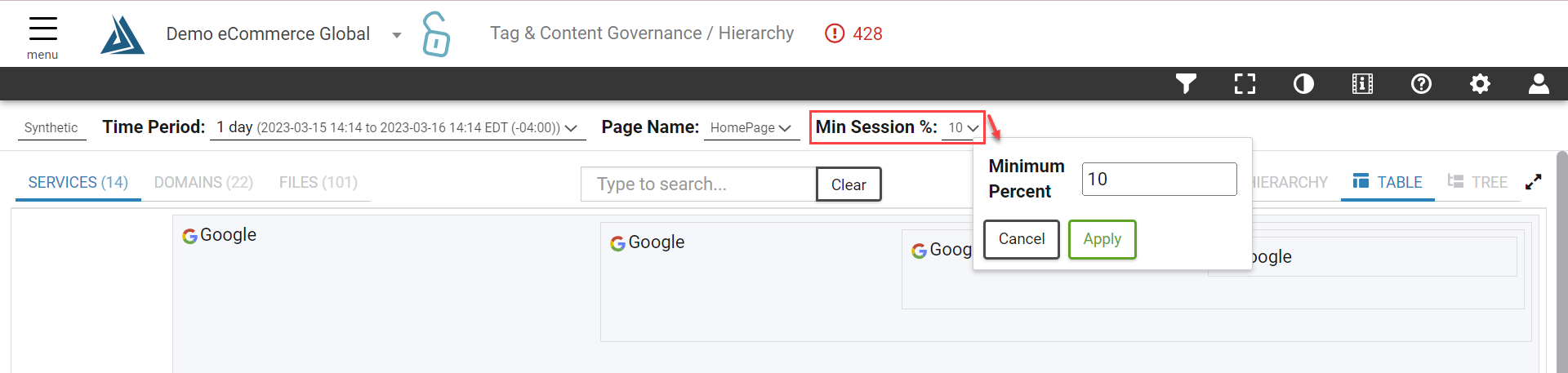1568x373 pixels.
Task: Expand the Min Session % dropdown
Action: [x=963, y=128]
